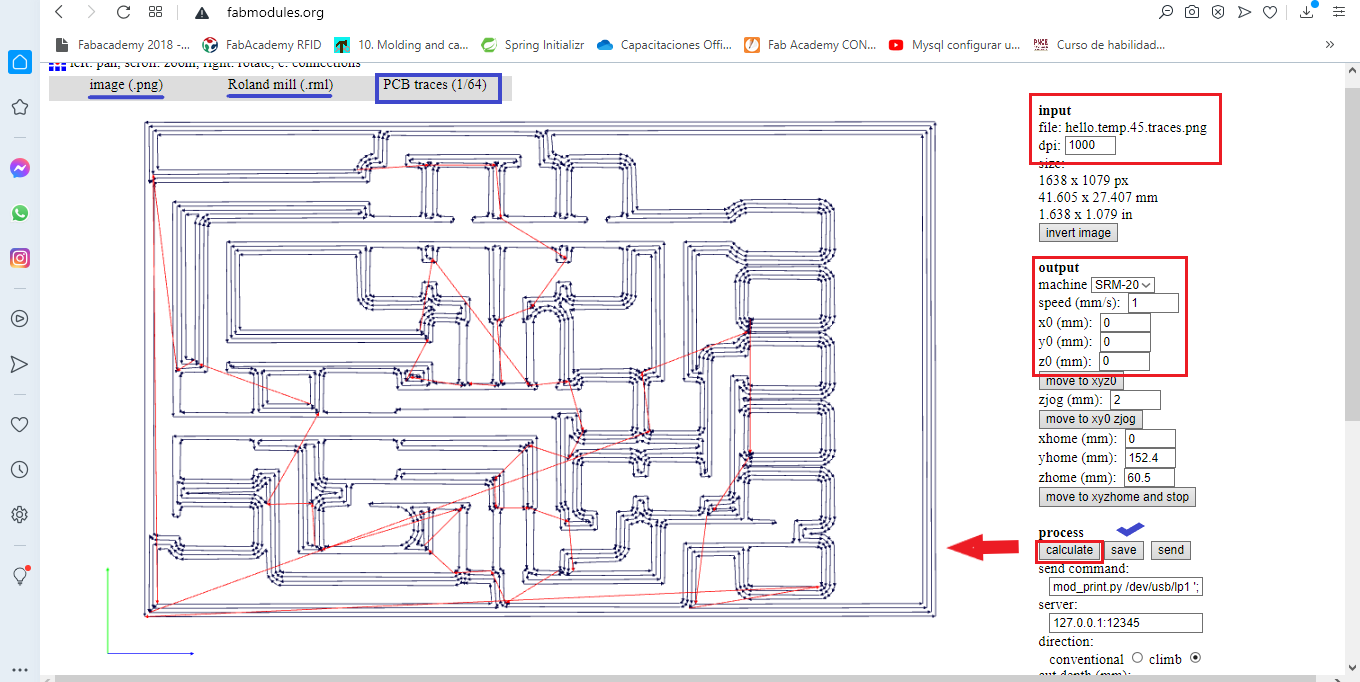The width and height of the screenshot is (1360, 682).
Task: Add page to favorites heart icon
Action: (1270, 13)
